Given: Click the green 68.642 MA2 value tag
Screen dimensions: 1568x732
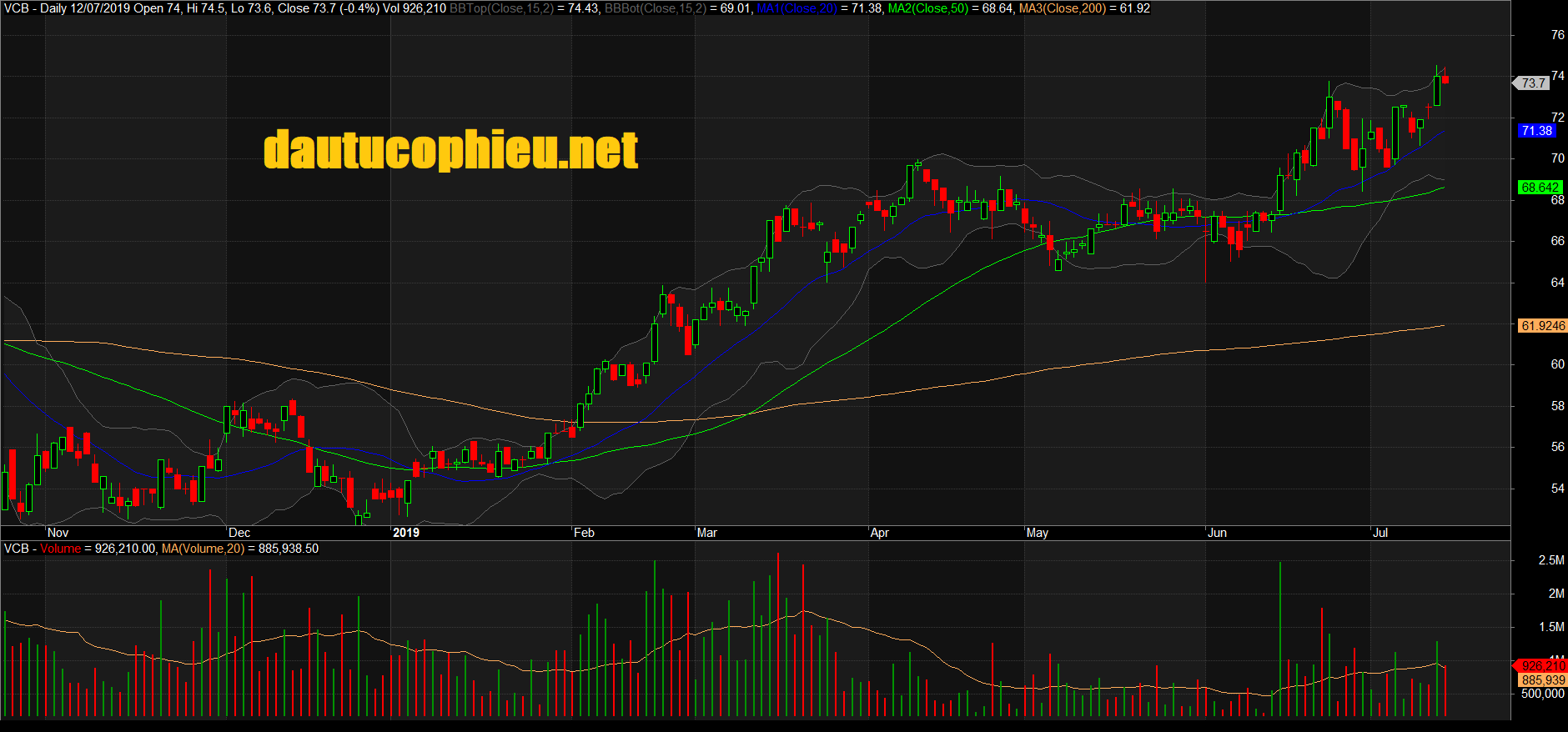Looking at the screenshot, I should (1539, 188).
